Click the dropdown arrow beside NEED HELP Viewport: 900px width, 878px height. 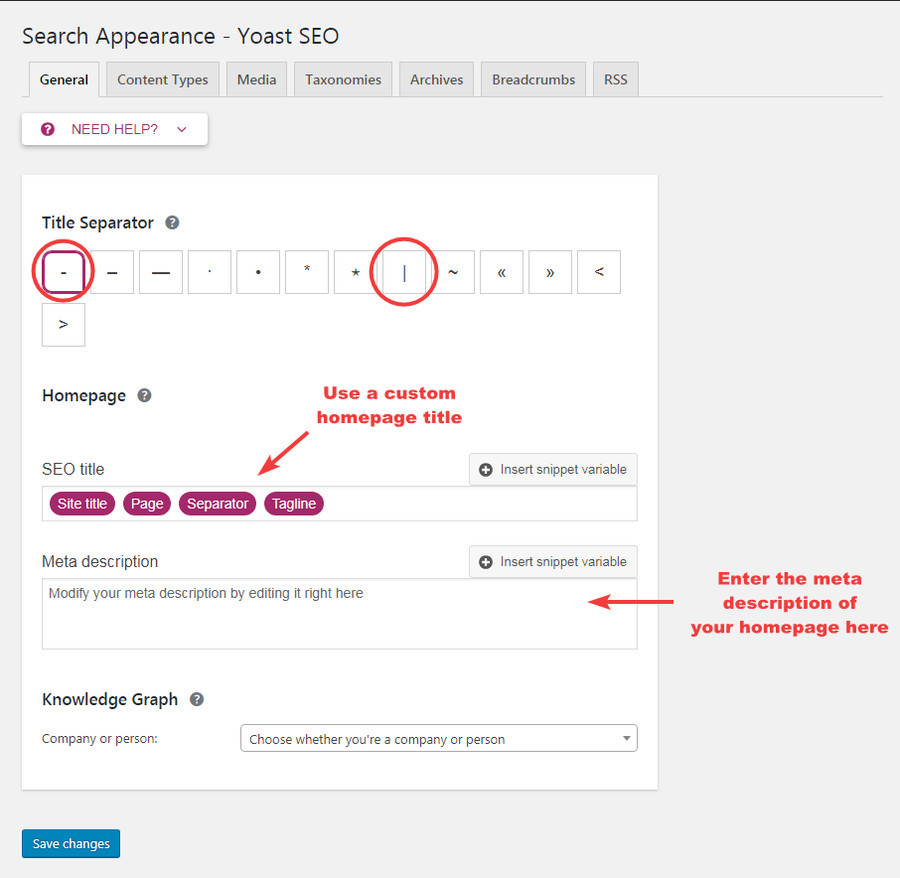[181, 129]
